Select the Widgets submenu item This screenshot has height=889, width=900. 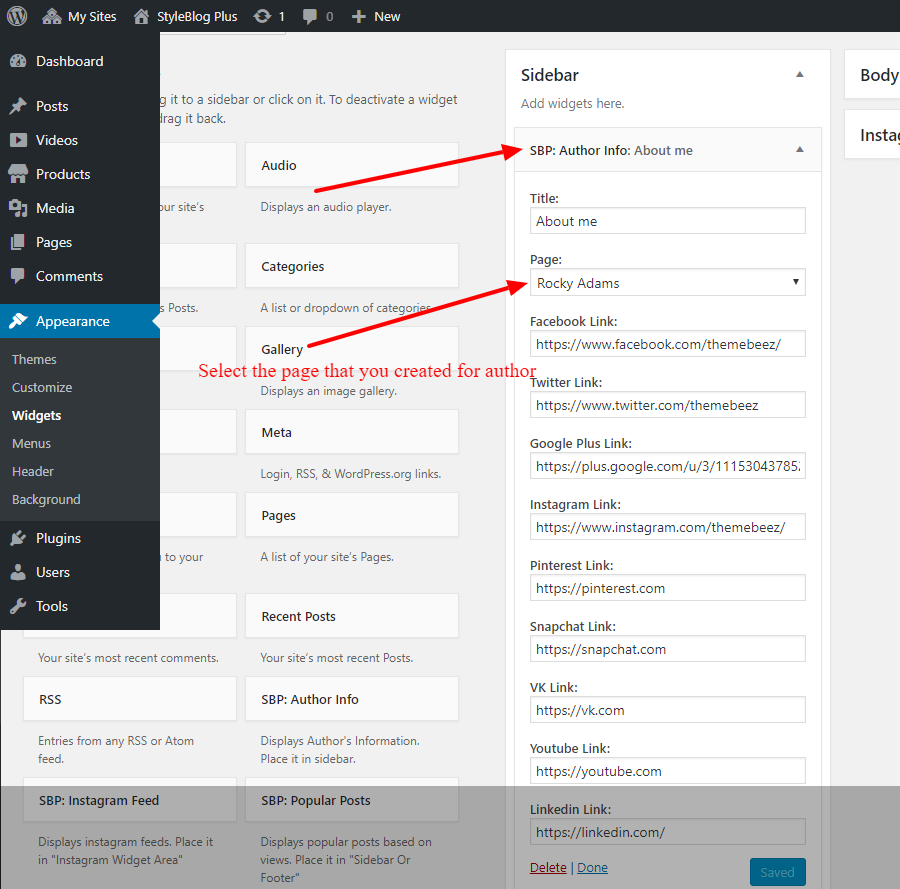36,416
